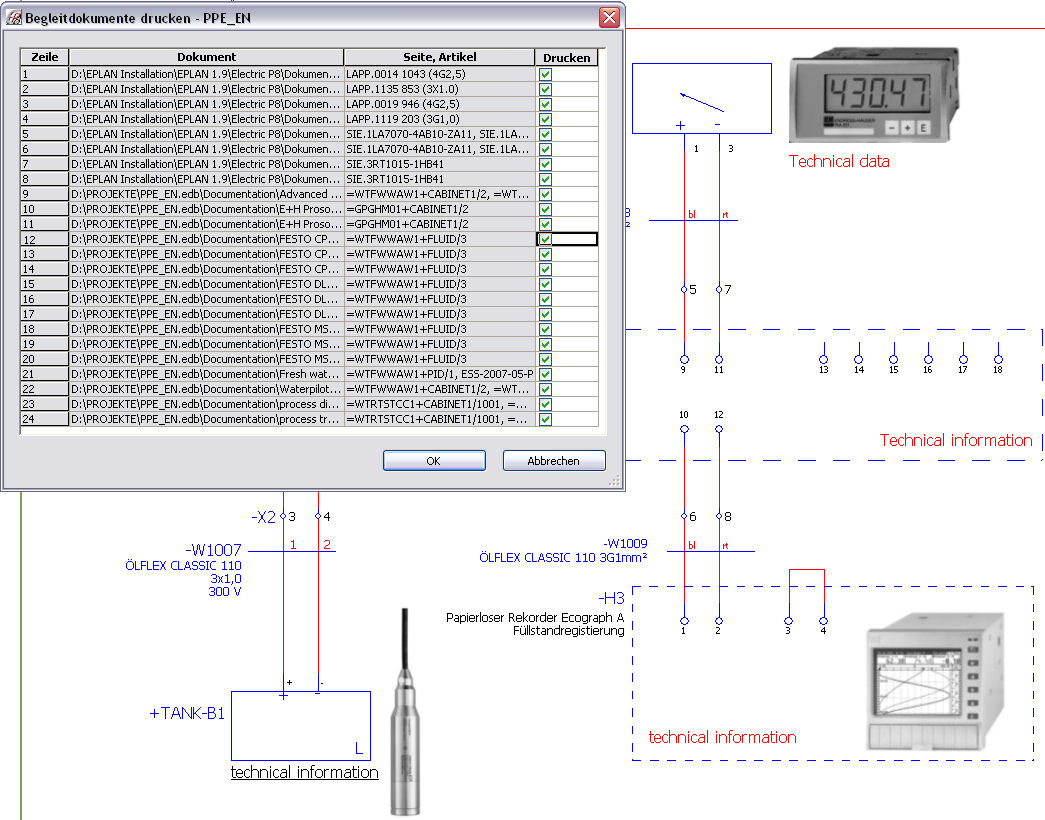Uncheck the Drucken checkbox in row 24
The width and height of the screenshot is (1045, 820).
[545, 419]
